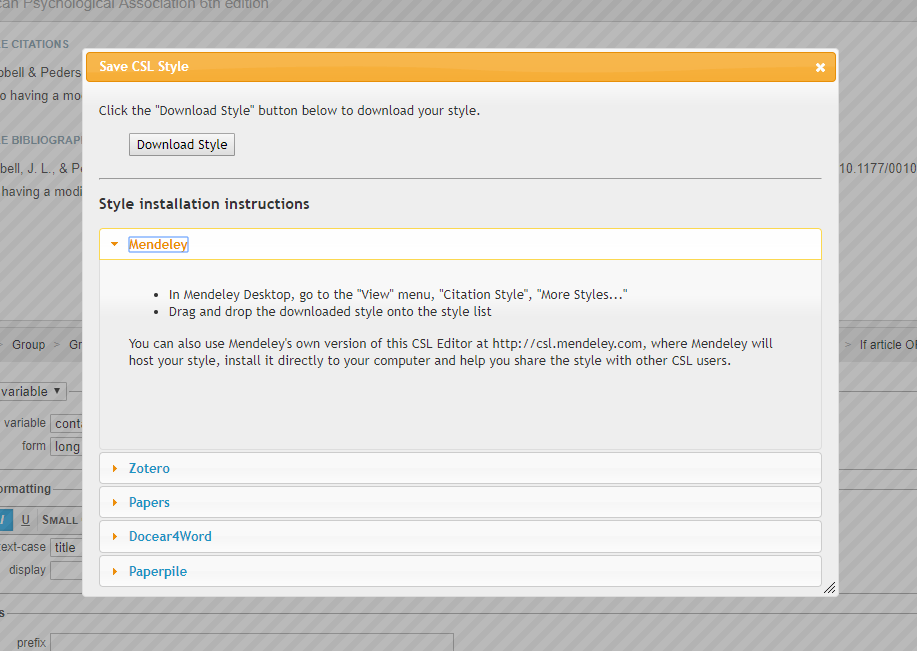The width and height of the screenshot is (917, 651).
Task: Open the form dropdown showing long
Action: point(66,447)
